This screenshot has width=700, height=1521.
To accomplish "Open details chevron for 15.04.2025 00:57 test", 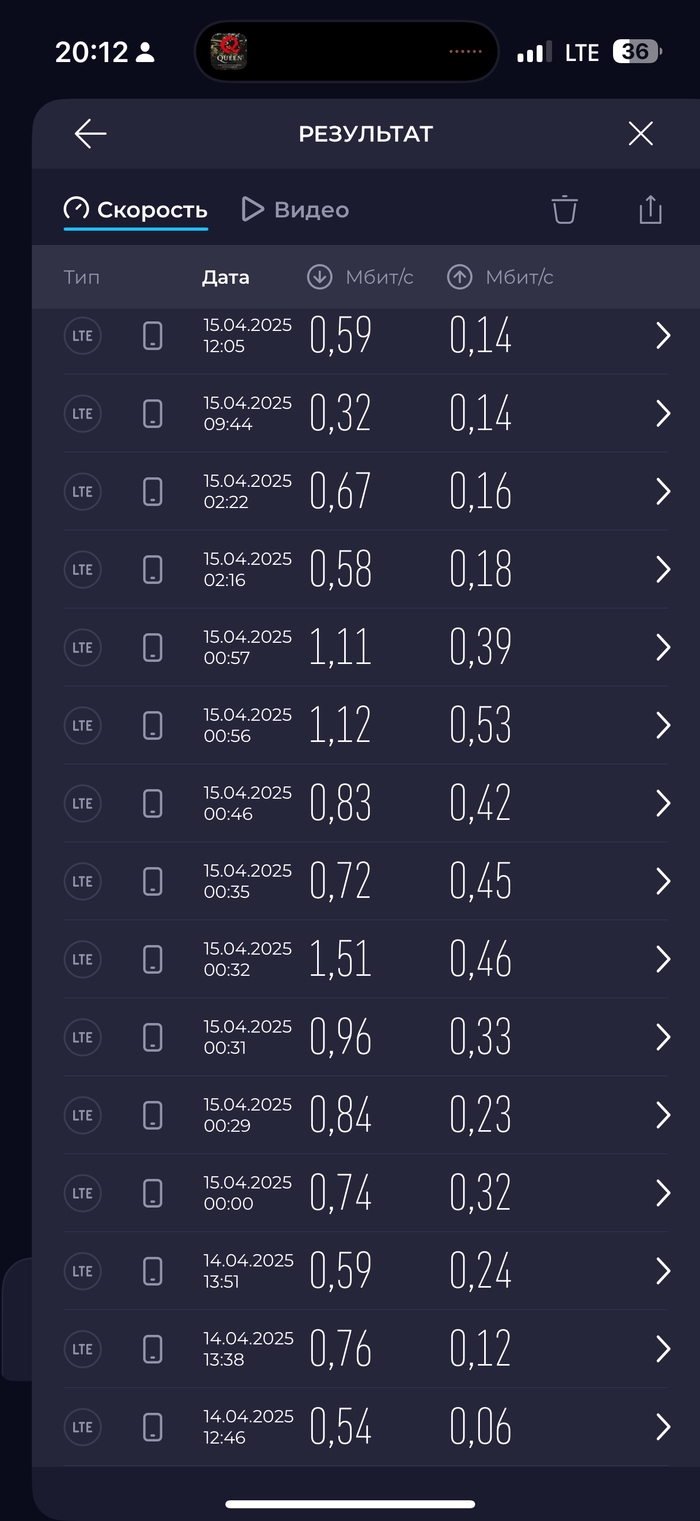I will point(662,648).
